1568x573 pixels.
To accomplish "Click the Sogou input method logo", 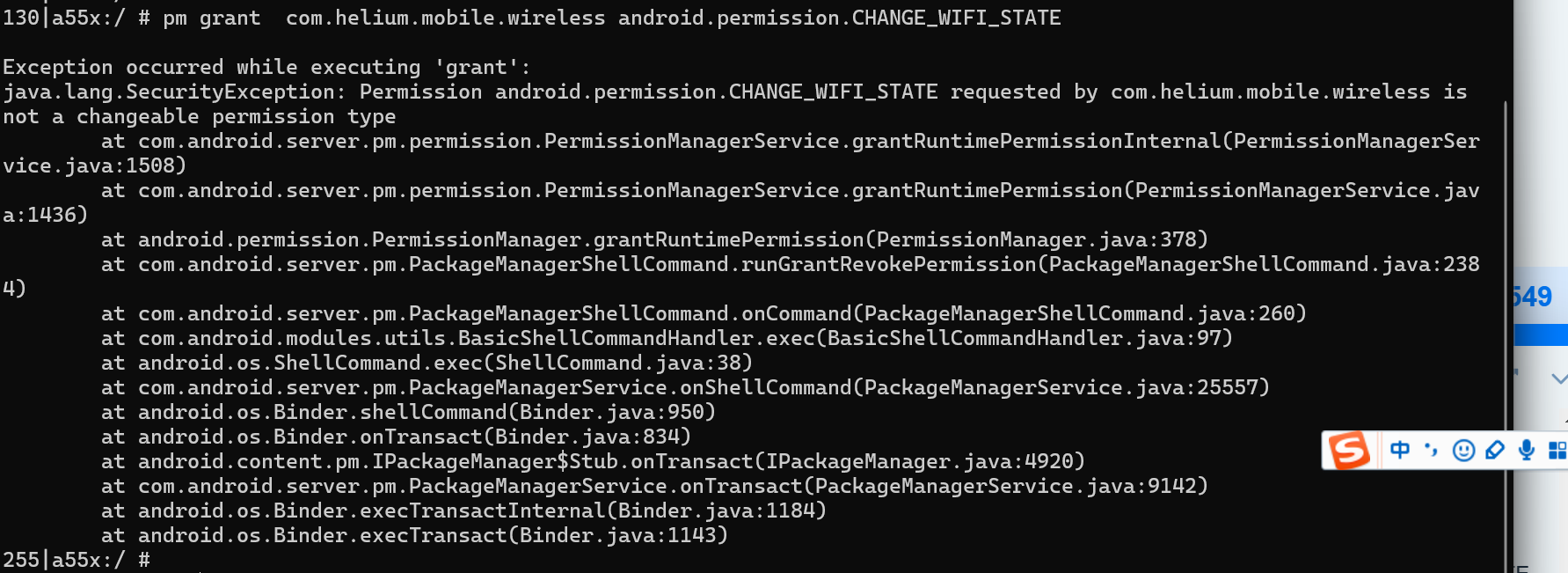I will pos(1349,451).
